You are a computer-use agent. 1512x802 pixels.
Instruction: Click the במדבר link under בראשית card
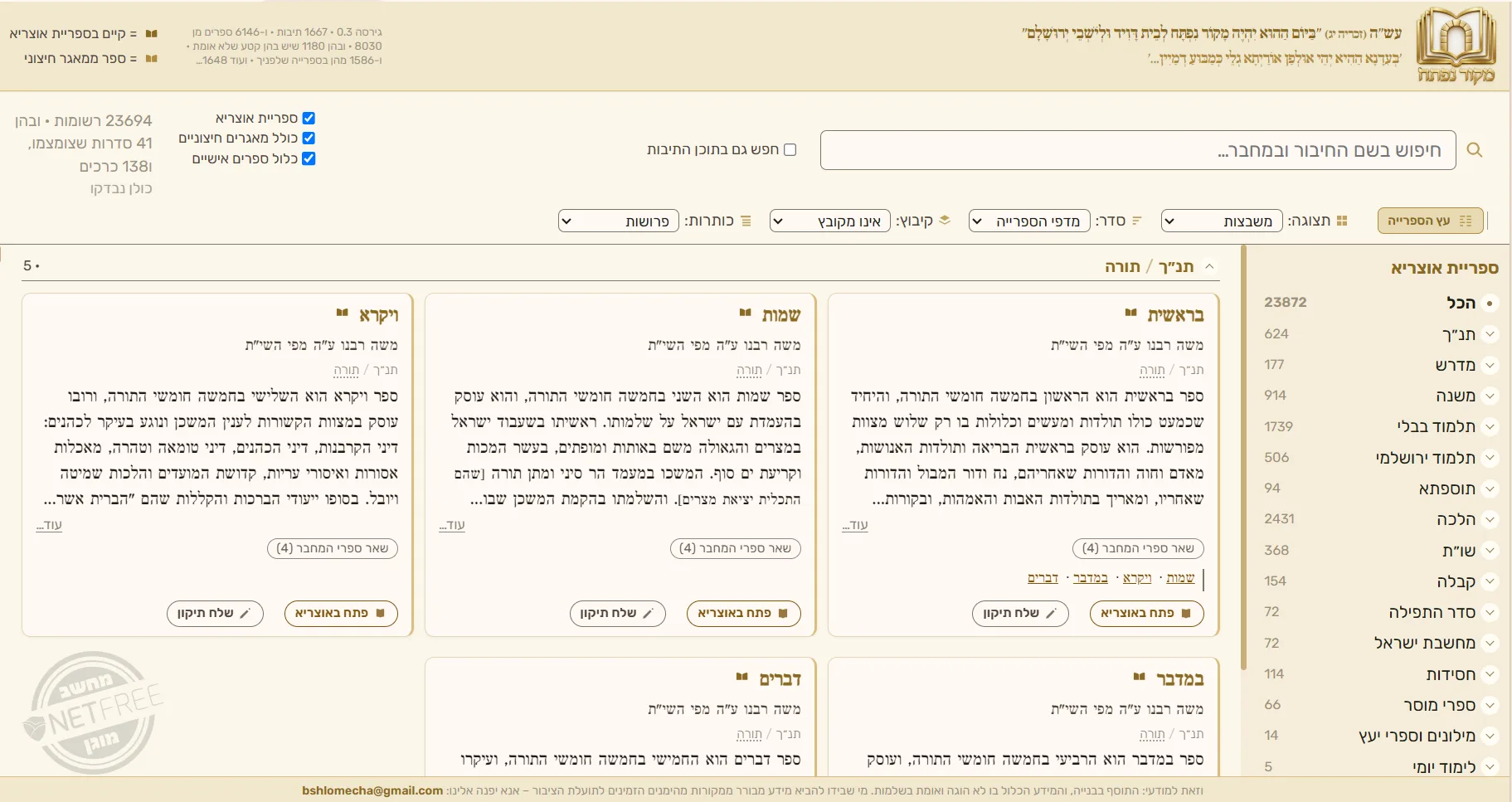tap(1090, 578)
